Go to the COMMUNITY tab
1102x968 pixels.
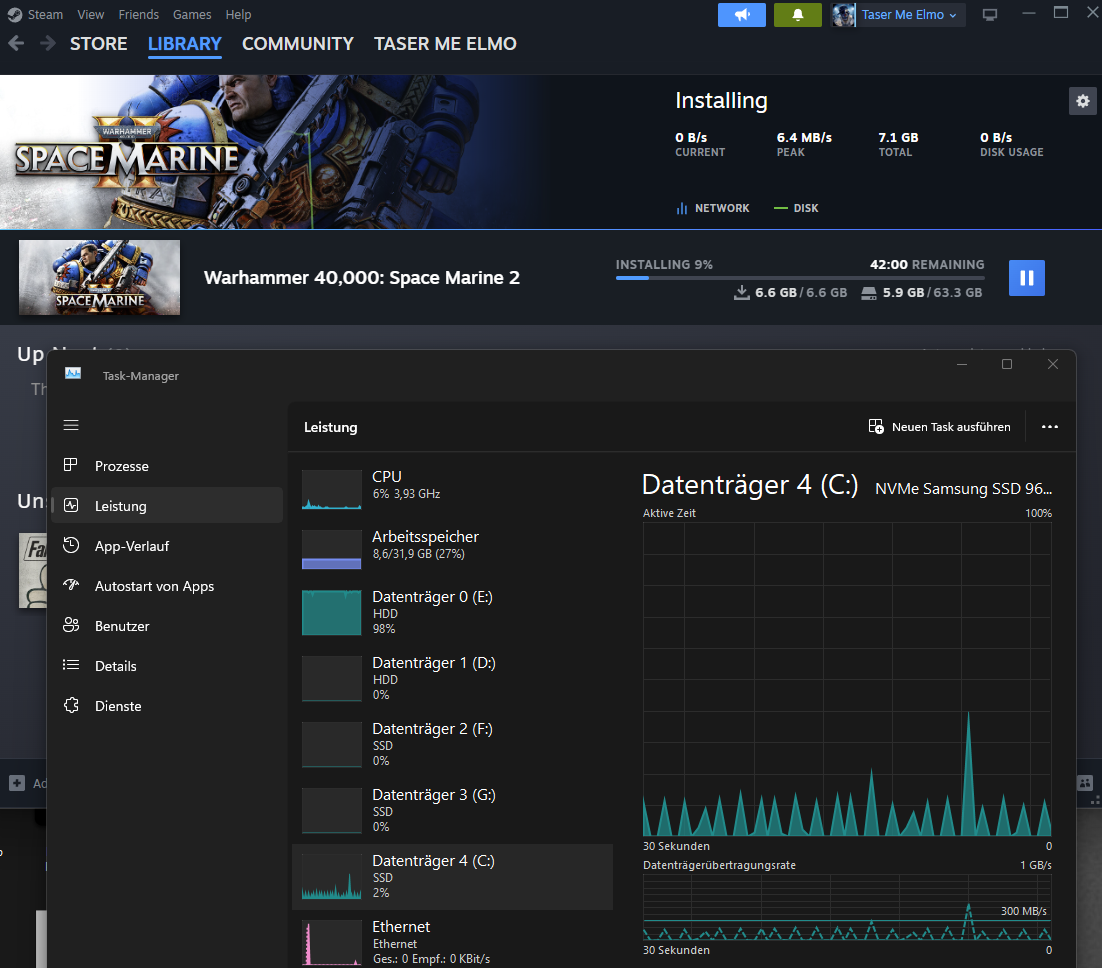298,44
